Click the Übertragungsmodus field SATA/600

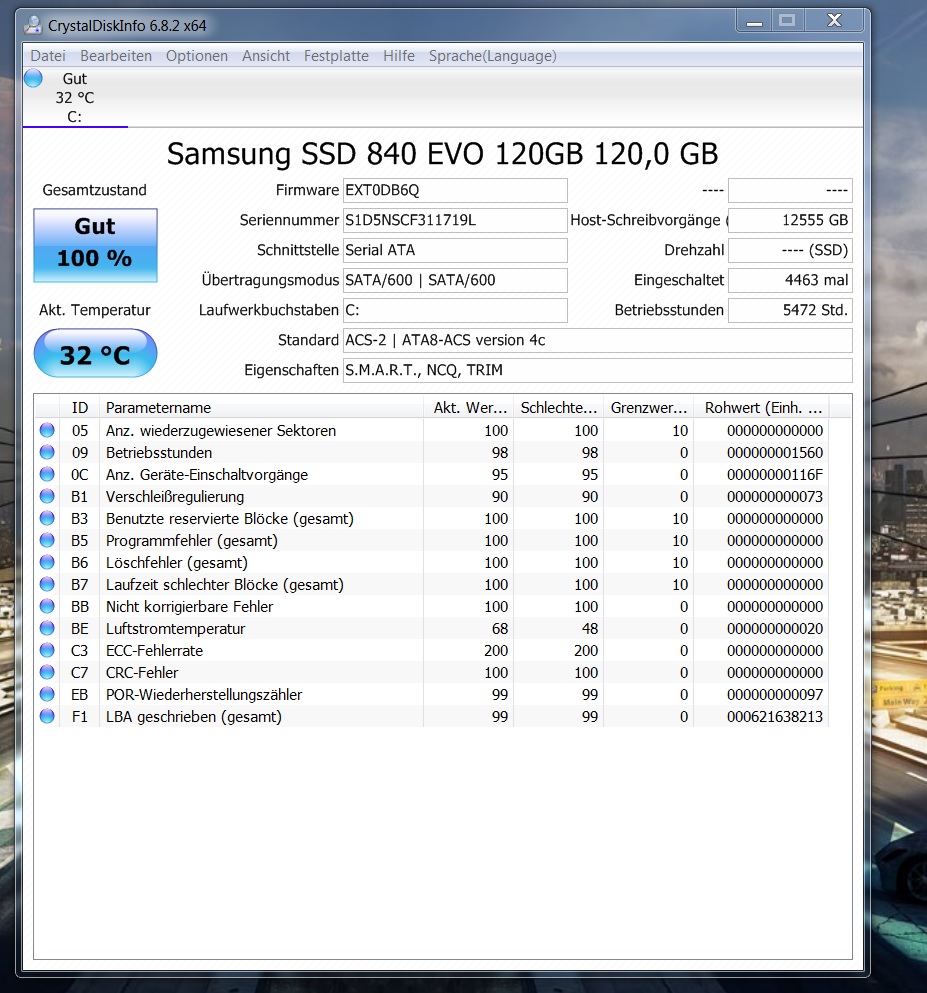pyautogui.click(x=455, y=280)
